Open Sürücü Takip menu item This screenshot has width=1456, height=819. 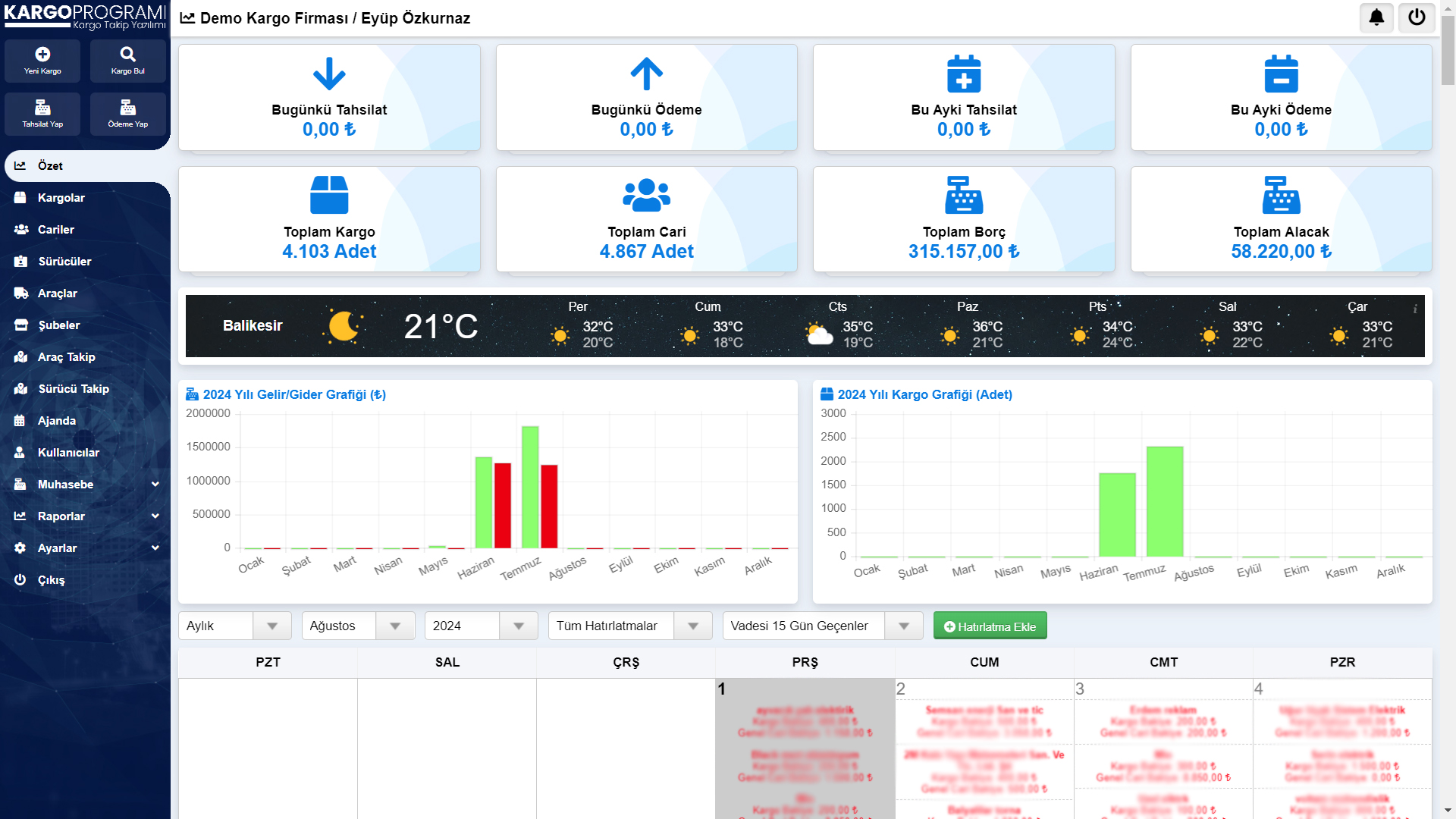pyautogui.click(x=85, y=388)
